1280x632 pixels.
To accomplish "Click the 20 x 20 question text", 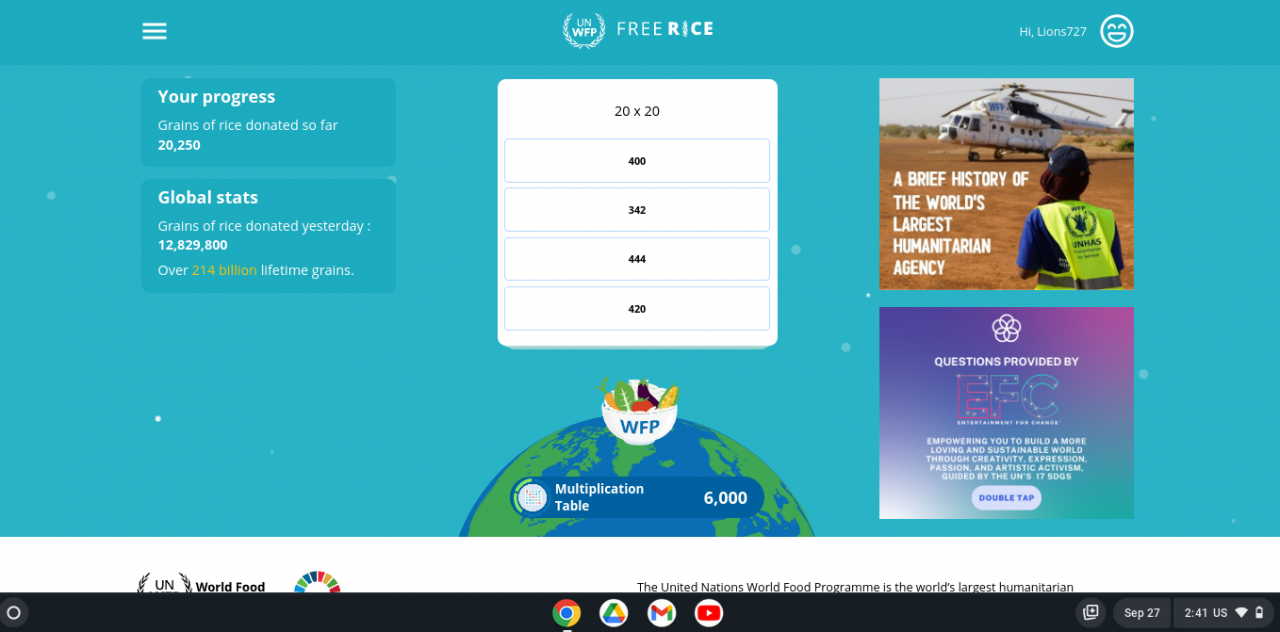I will pos(637,111).
